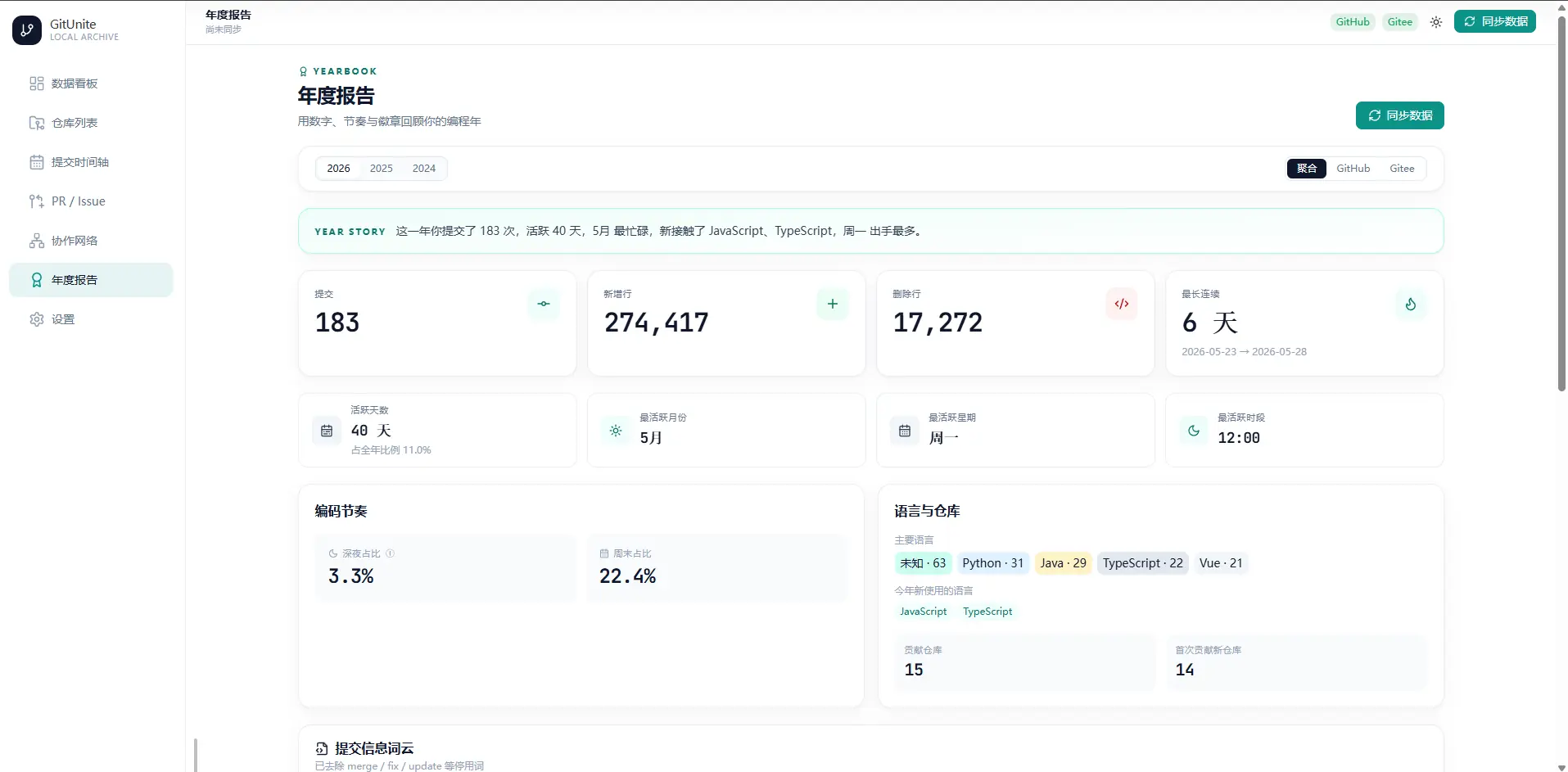Click the PR / Issue pull-request icon
Viewport: 1568px width, 772px height.
(37, 201)
